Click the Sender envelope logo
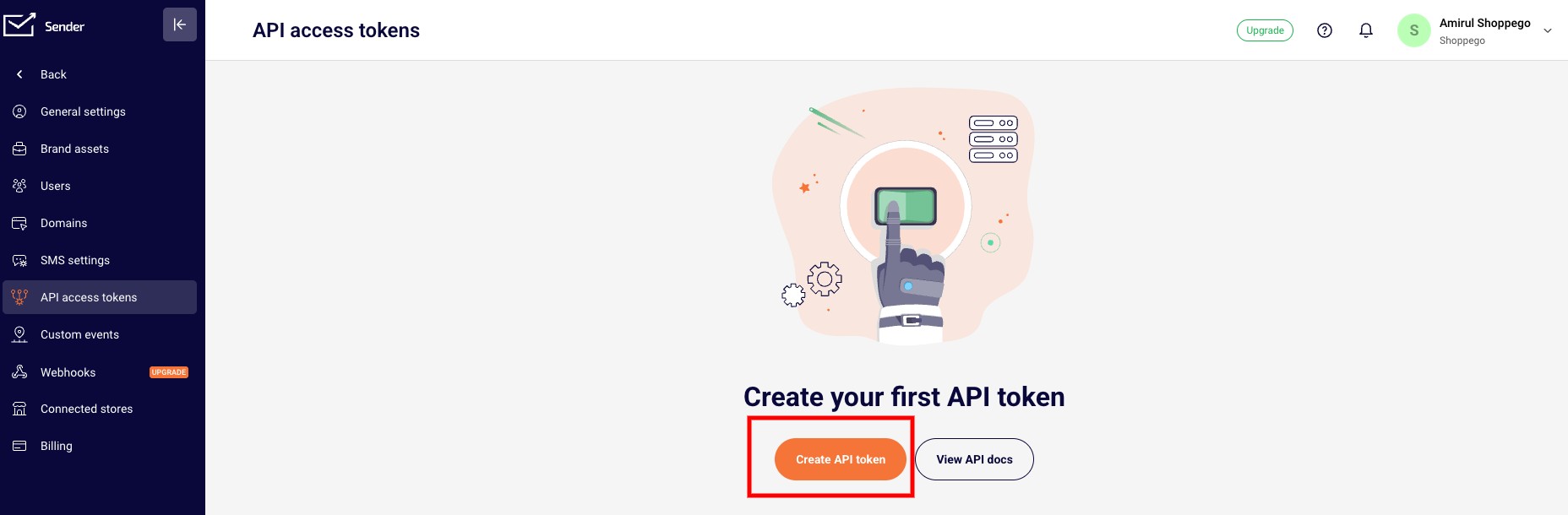1568x515 pixels. tap(19, 25)
